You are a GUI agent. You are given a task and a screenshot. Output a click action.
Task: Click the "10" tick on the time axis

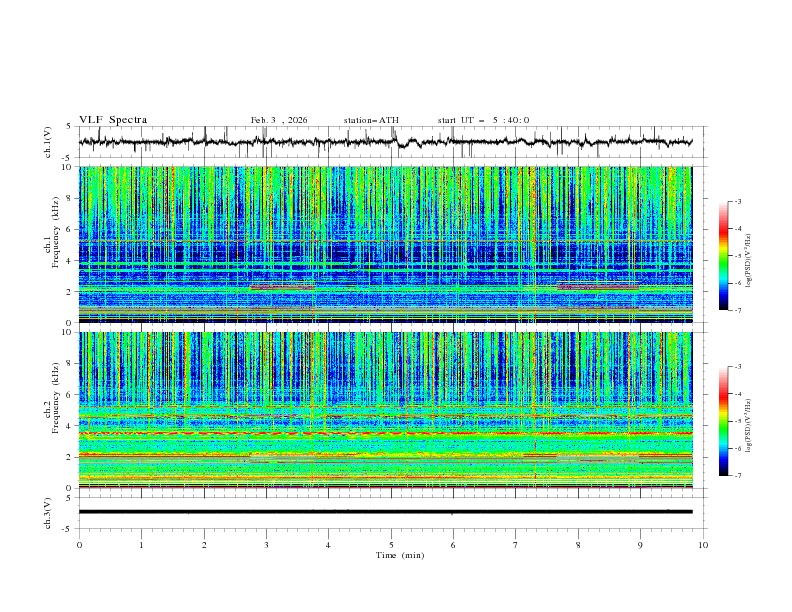pyautogui.click(x=703, y=545)
